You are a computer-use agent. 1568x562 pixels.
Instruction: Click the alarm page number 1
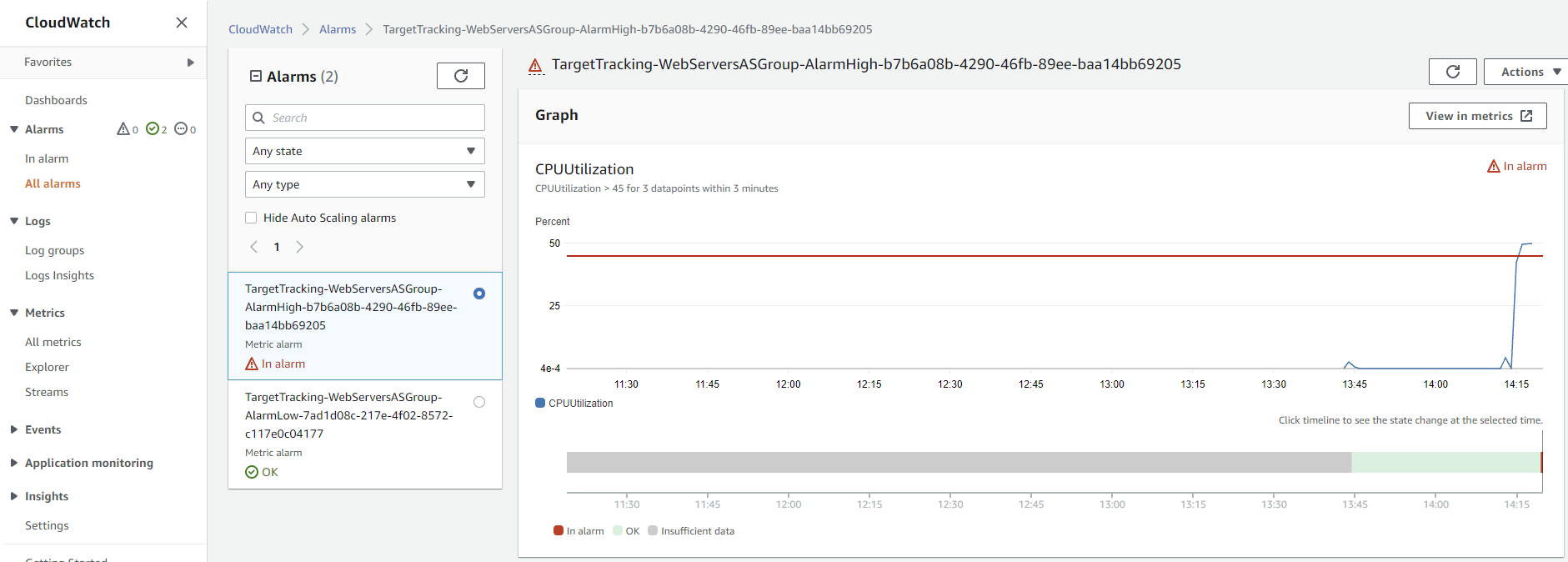(277, 247)
